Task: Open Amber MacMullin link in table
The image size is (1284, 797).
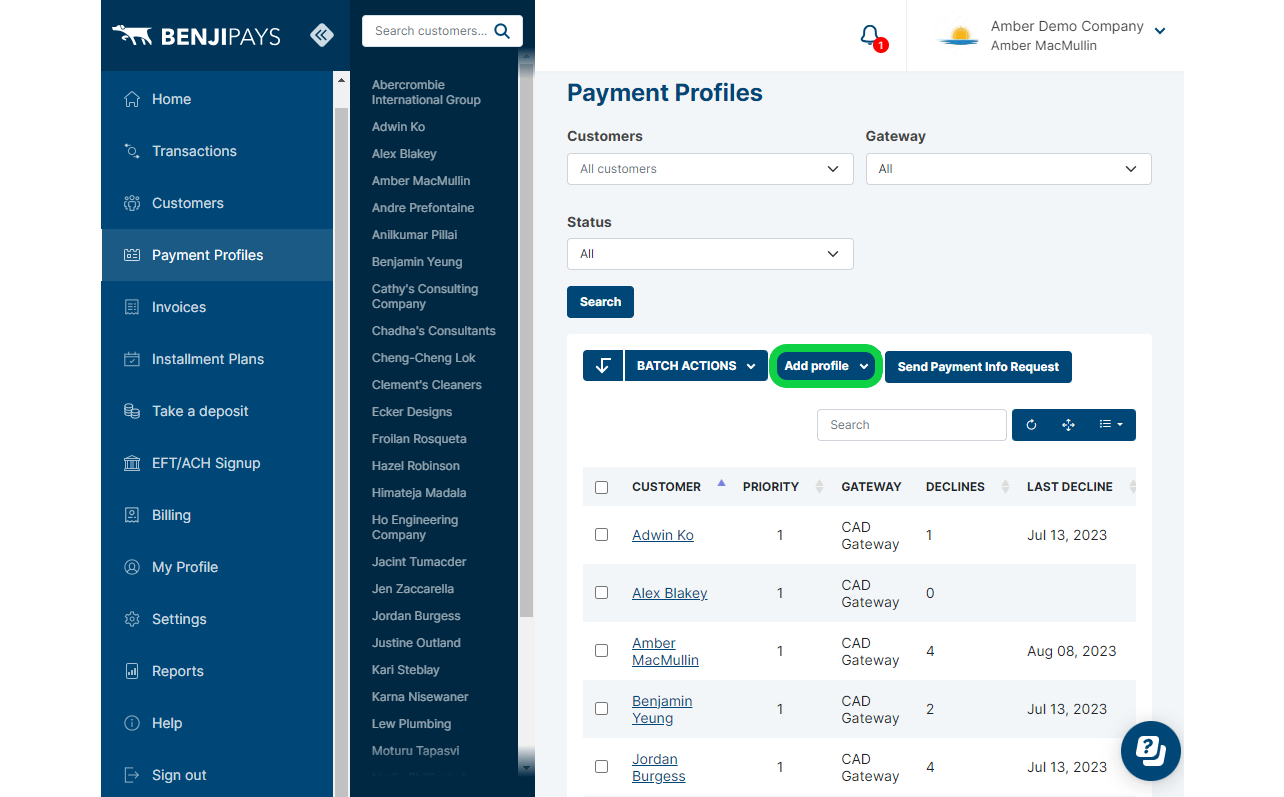Action: pos(665,651)
